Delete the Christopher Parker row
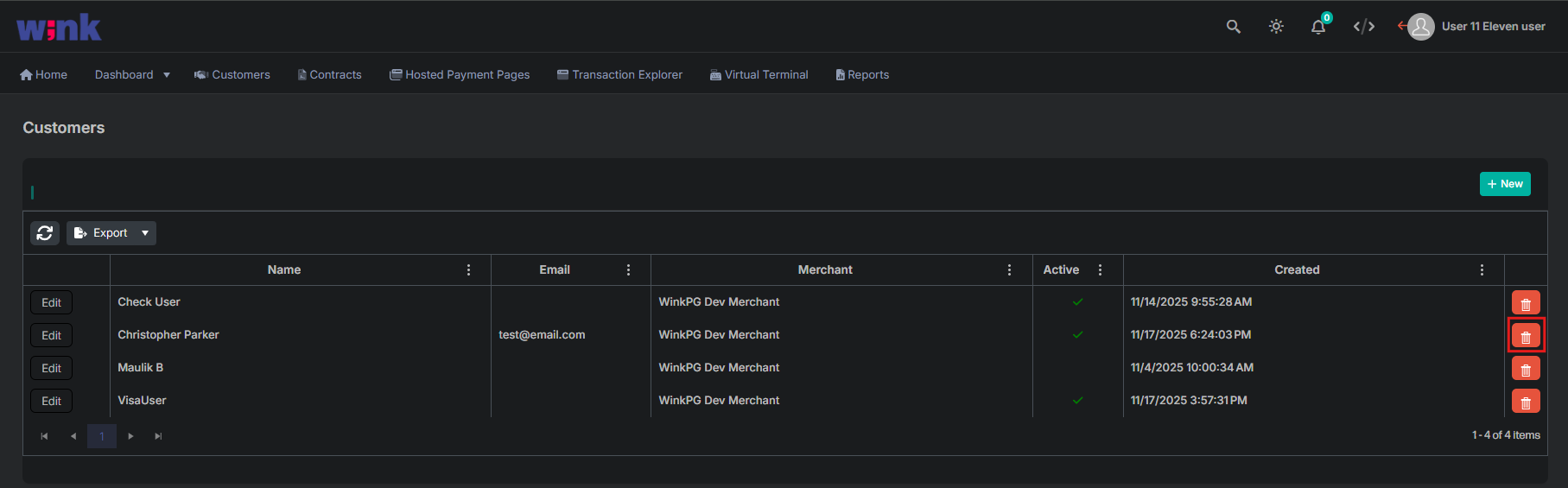 [x=1526, y=336]
